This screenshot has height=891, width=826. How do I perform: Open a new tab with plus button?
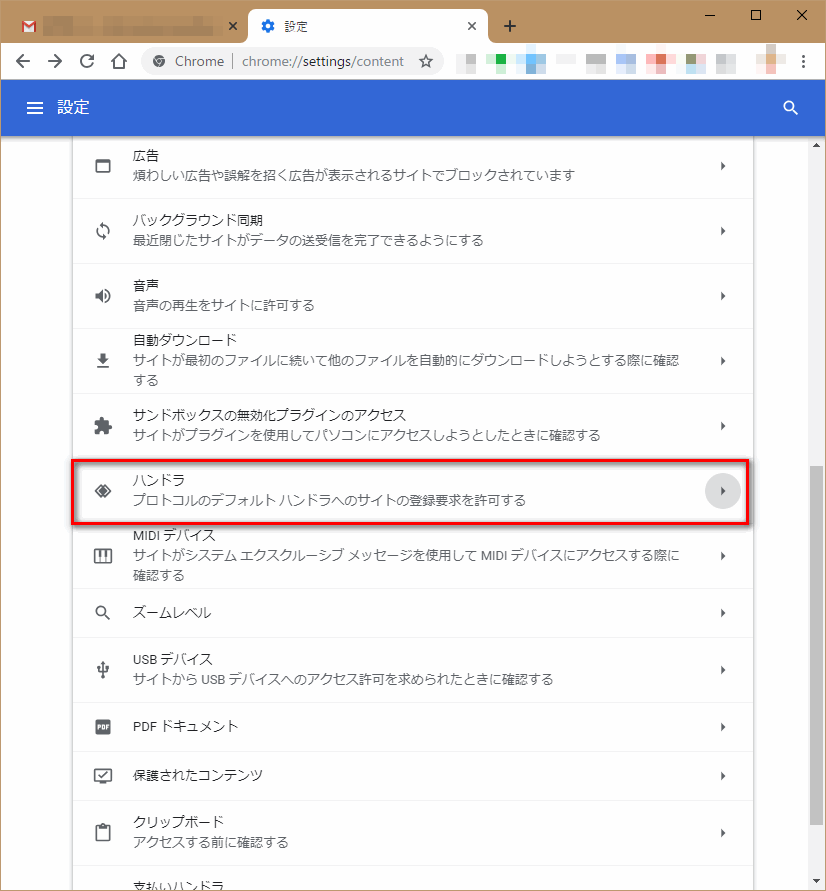click(x=510, y=26)
